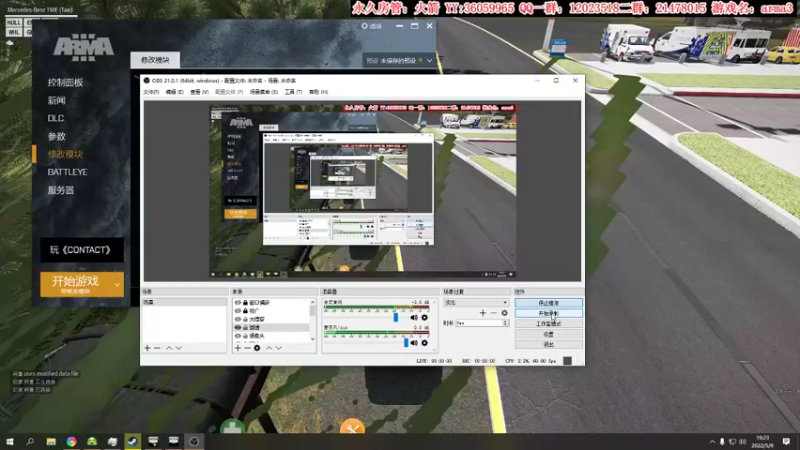Open Chrome from the taskbar

(x=71, y=442)
